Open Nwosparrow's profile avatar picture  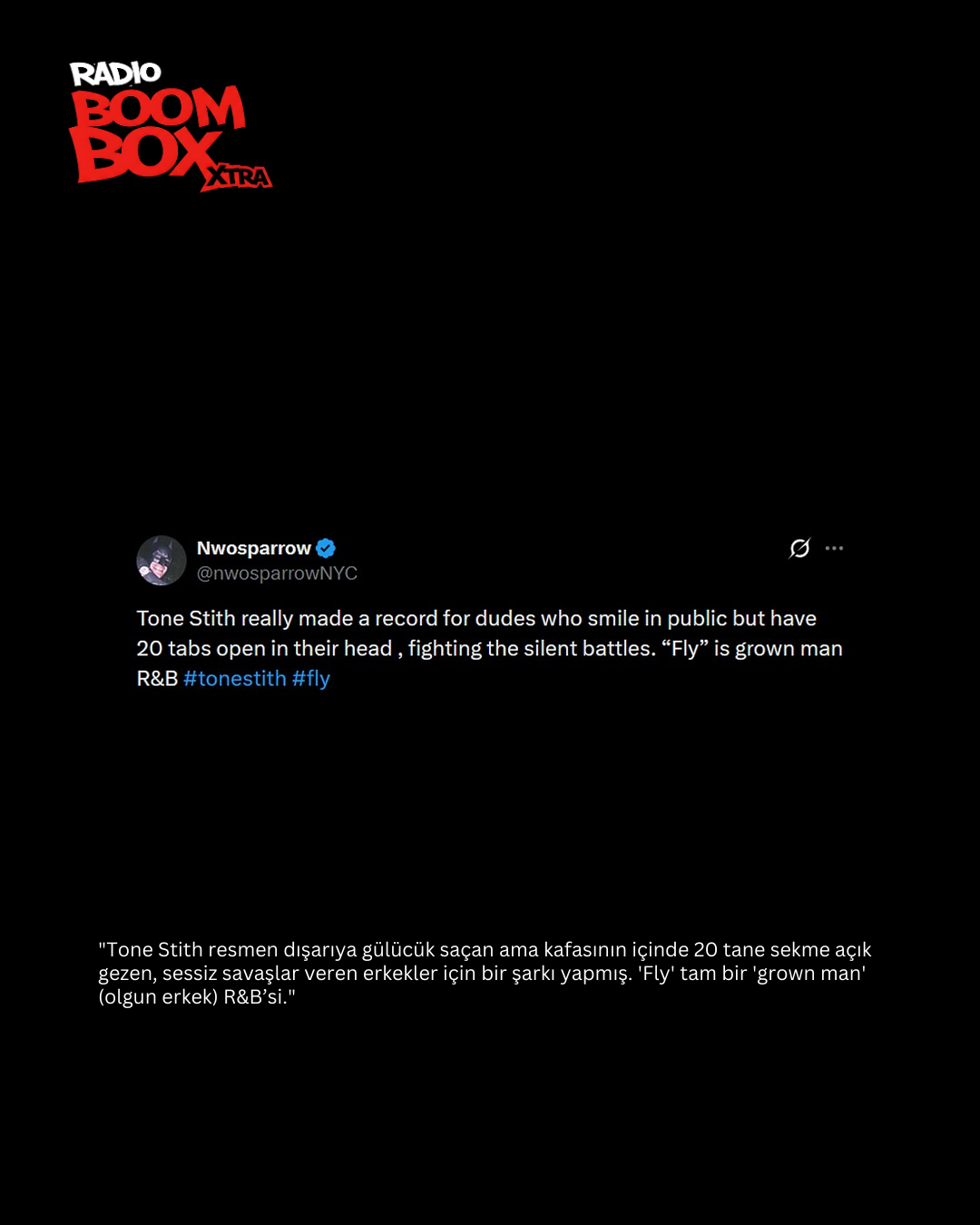pos(162,560)
